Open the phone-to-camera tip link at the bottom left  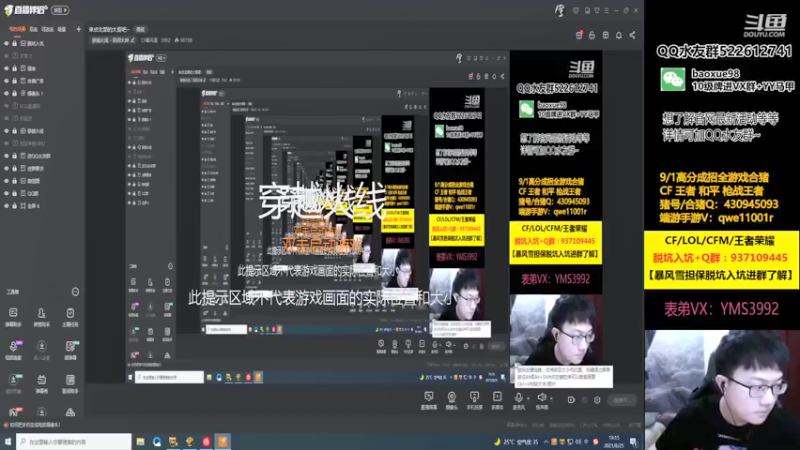(x=34, y=424)
